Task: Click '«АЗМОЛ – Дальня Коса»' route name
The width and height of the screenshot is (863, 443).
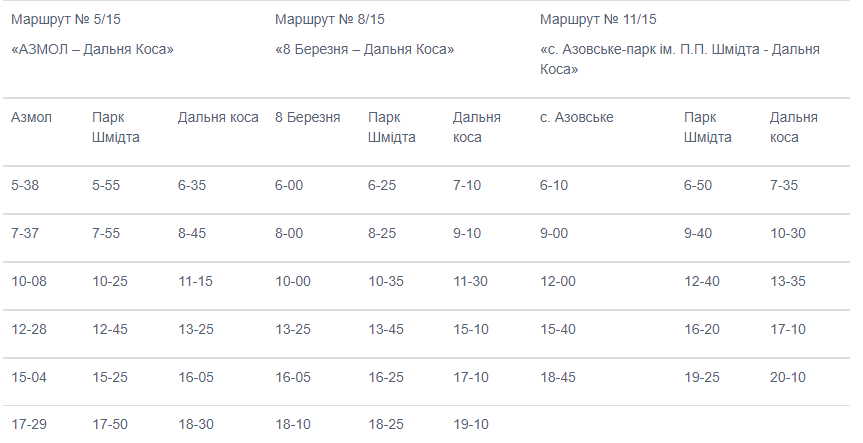Action: click(92, 50)
